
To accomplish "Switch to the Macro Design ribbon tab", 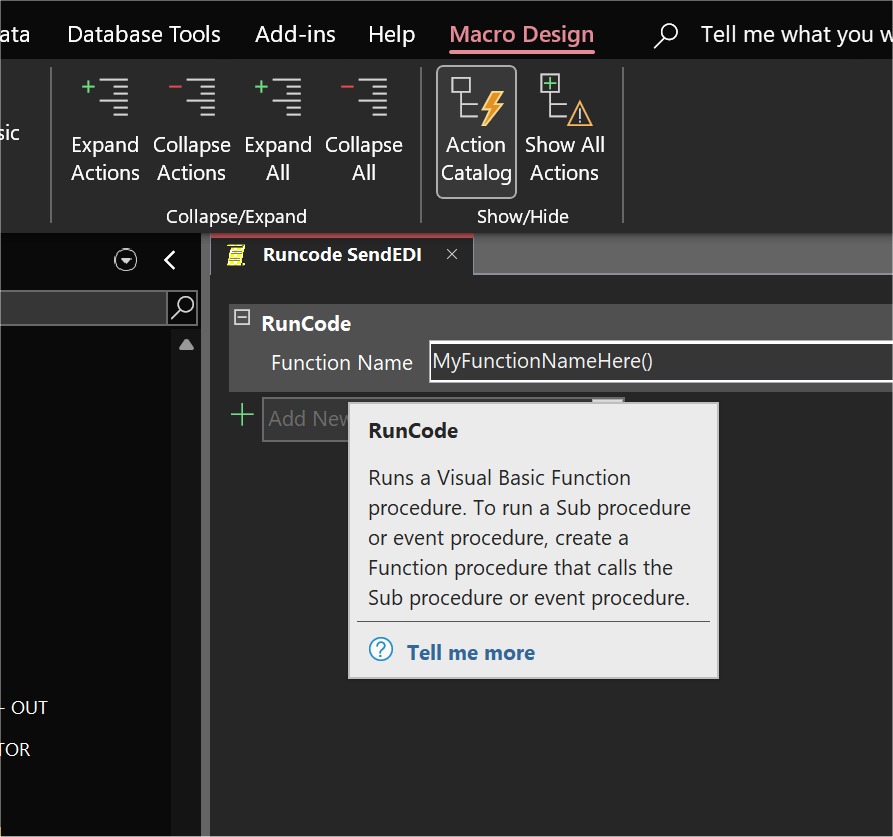I will point(521,33).
